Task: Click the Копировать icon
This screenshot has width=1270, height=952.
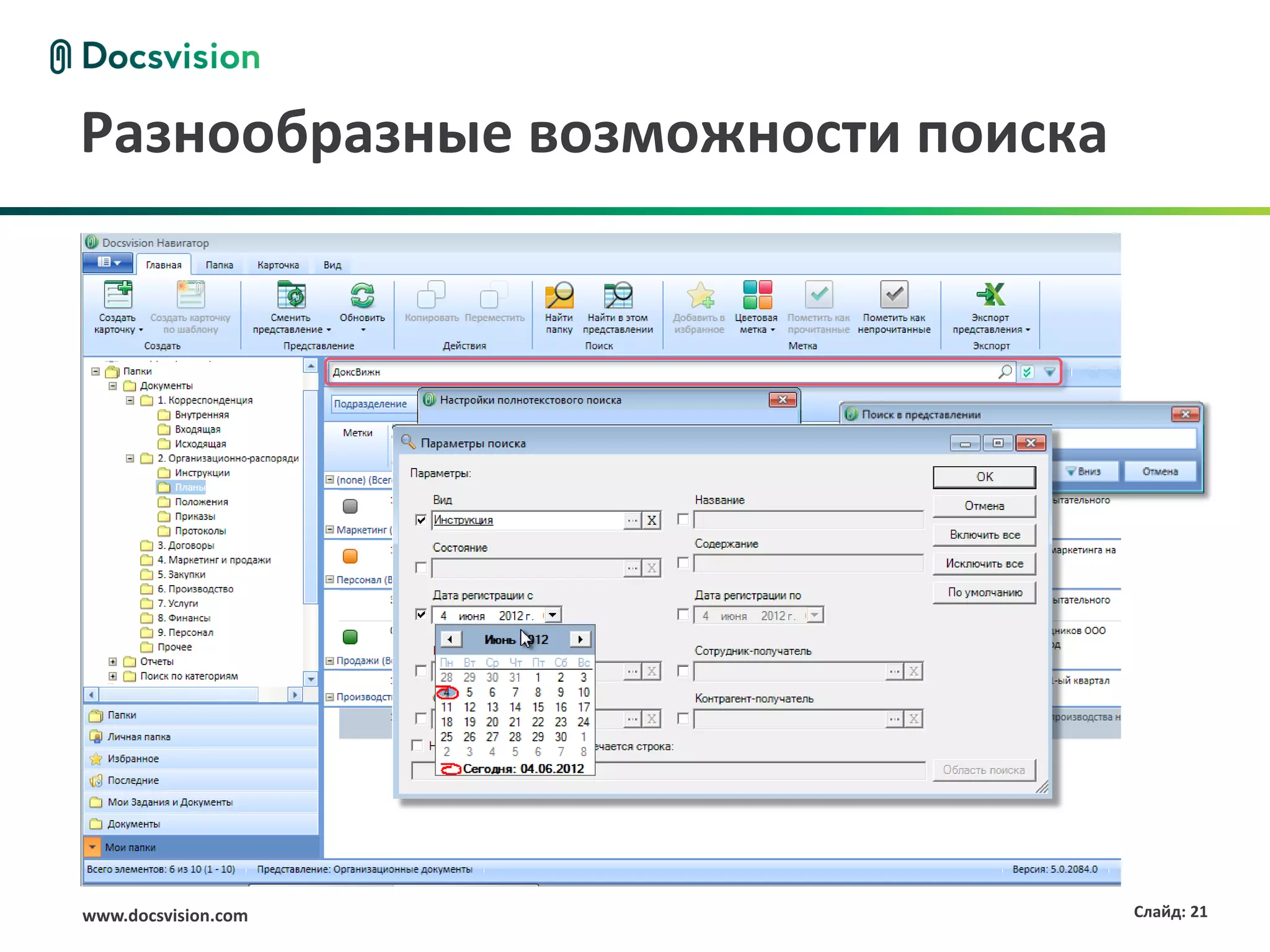Action: coord(431,295)
